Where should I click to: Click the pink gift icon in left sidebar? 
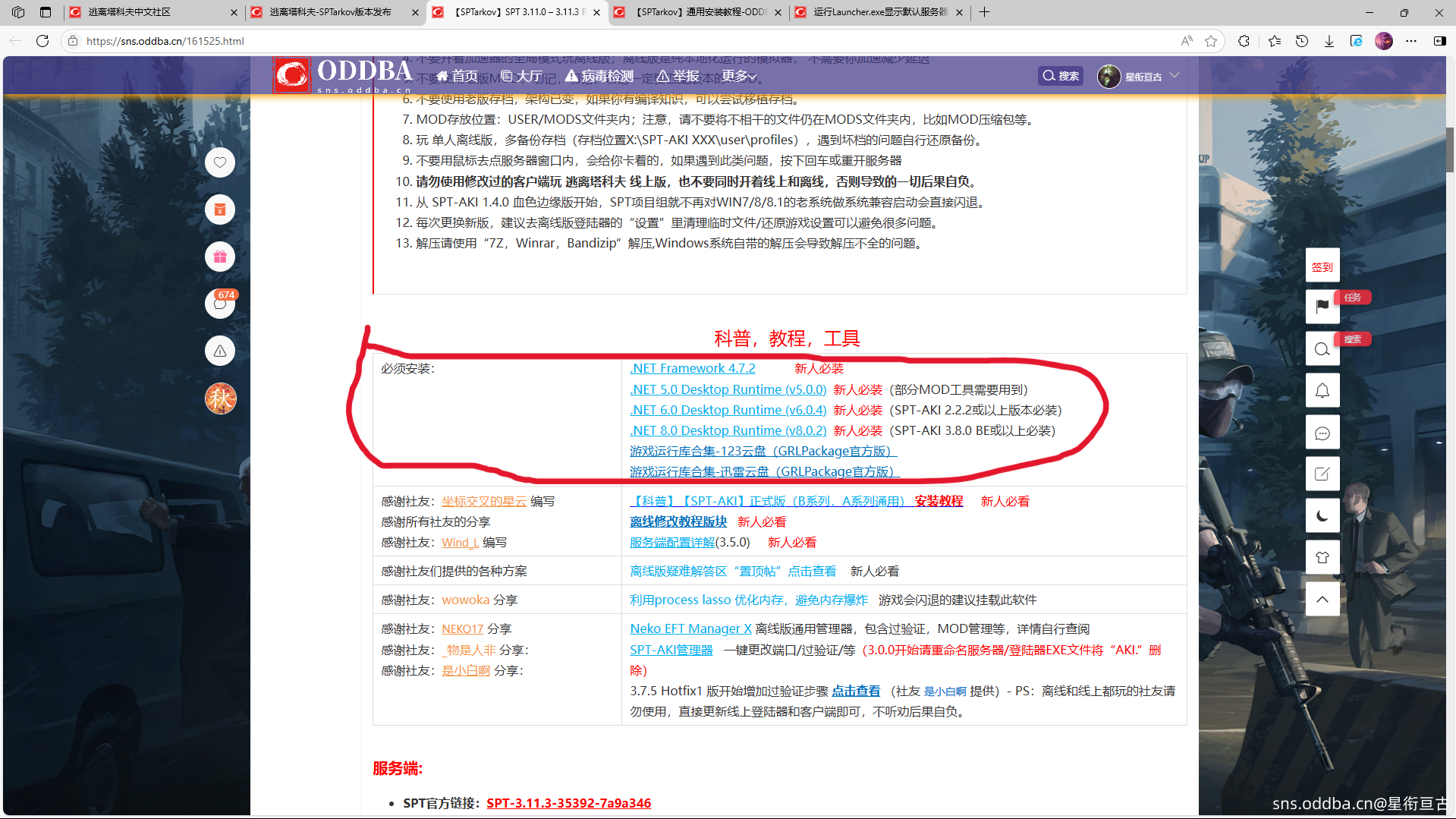[x=220, y=257]
